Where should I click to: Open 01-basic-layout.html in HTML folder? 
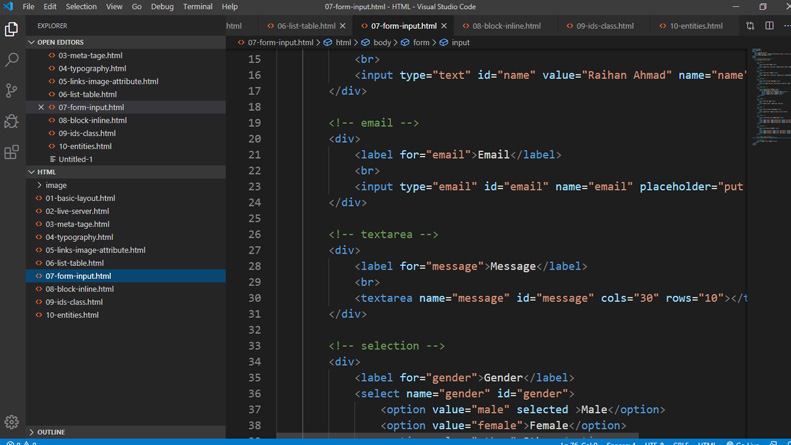pyautogui.click(x=126, y=198)
